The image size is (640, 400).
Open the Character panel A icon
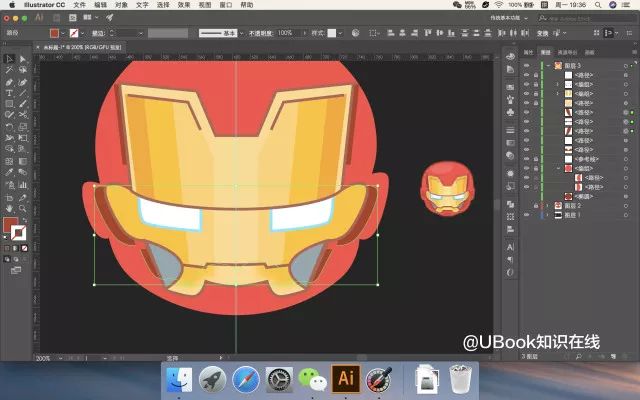point(510,247)
